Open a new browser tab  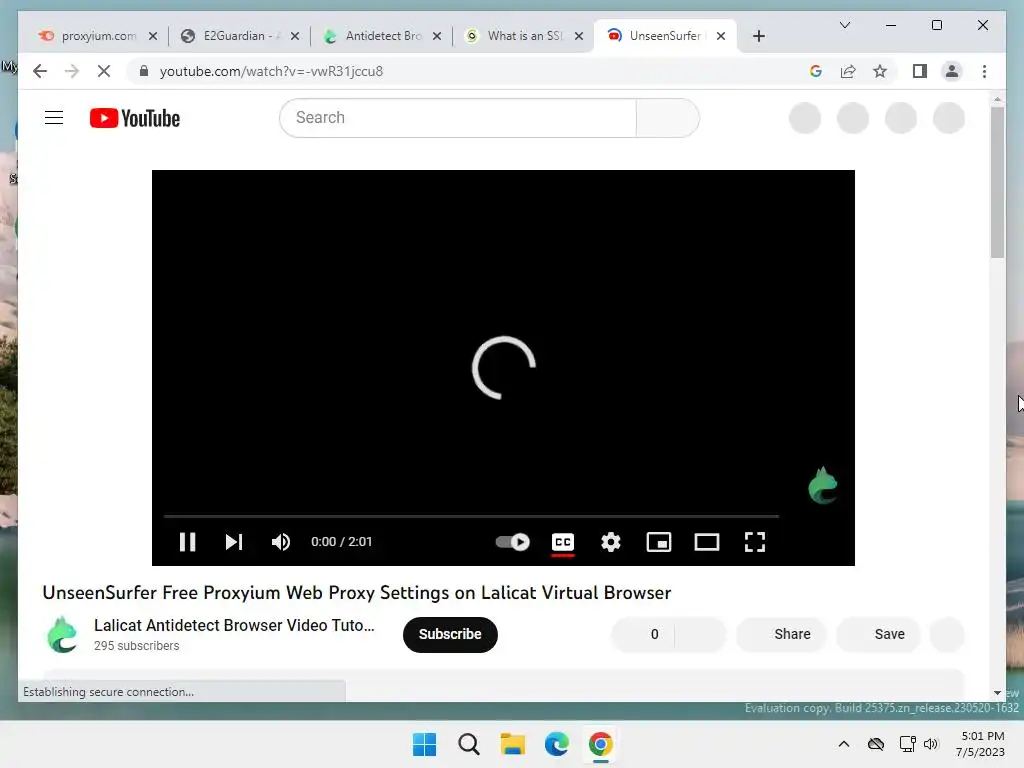click(759, 36)
